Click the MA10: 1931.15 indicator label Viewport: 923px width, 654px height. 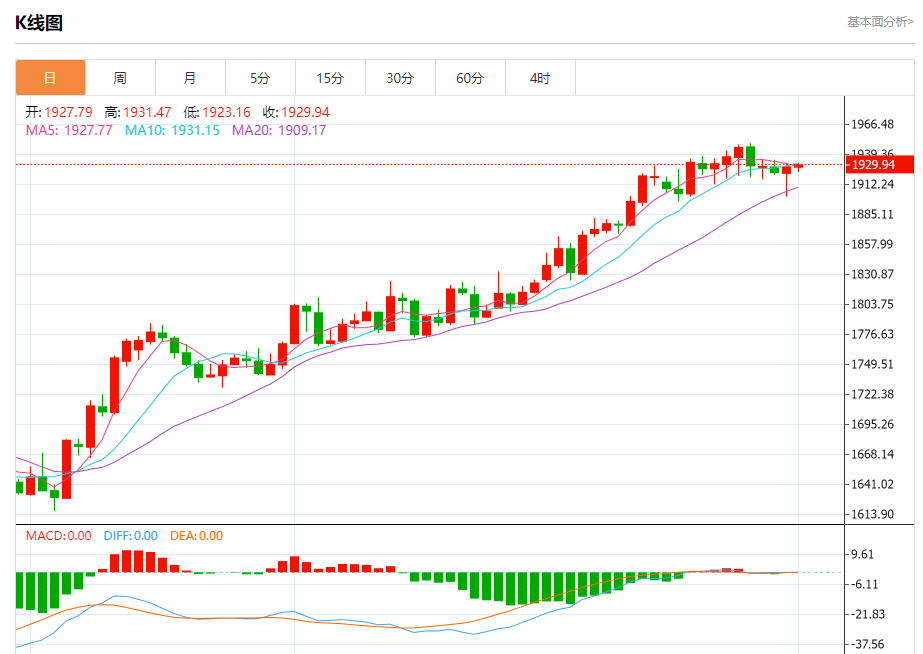[172, 130]
